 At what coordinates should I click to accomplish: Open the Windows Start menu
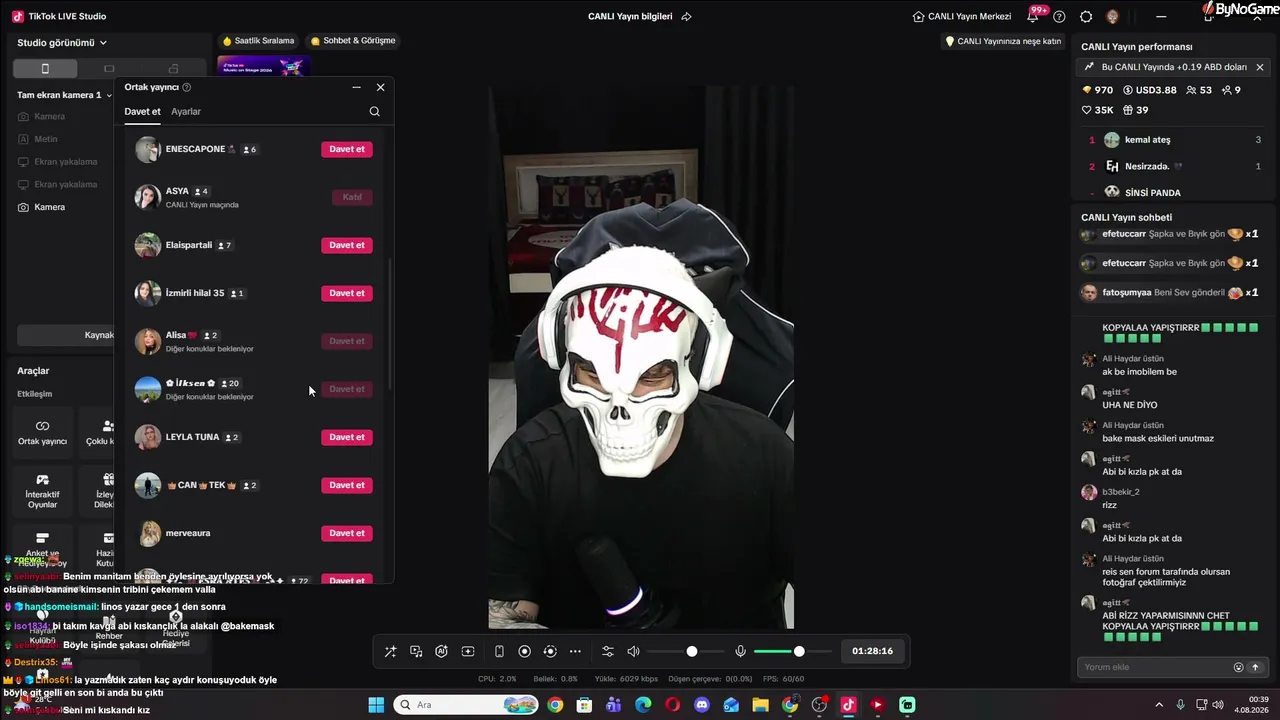tap(376, 705)
